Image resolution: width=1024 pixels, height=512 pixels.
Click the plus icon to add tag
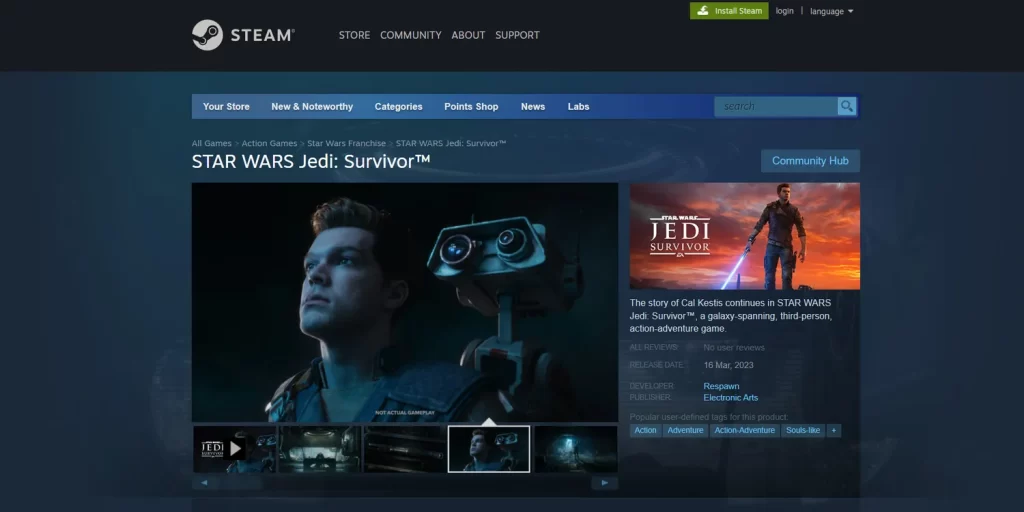(834, 430)
